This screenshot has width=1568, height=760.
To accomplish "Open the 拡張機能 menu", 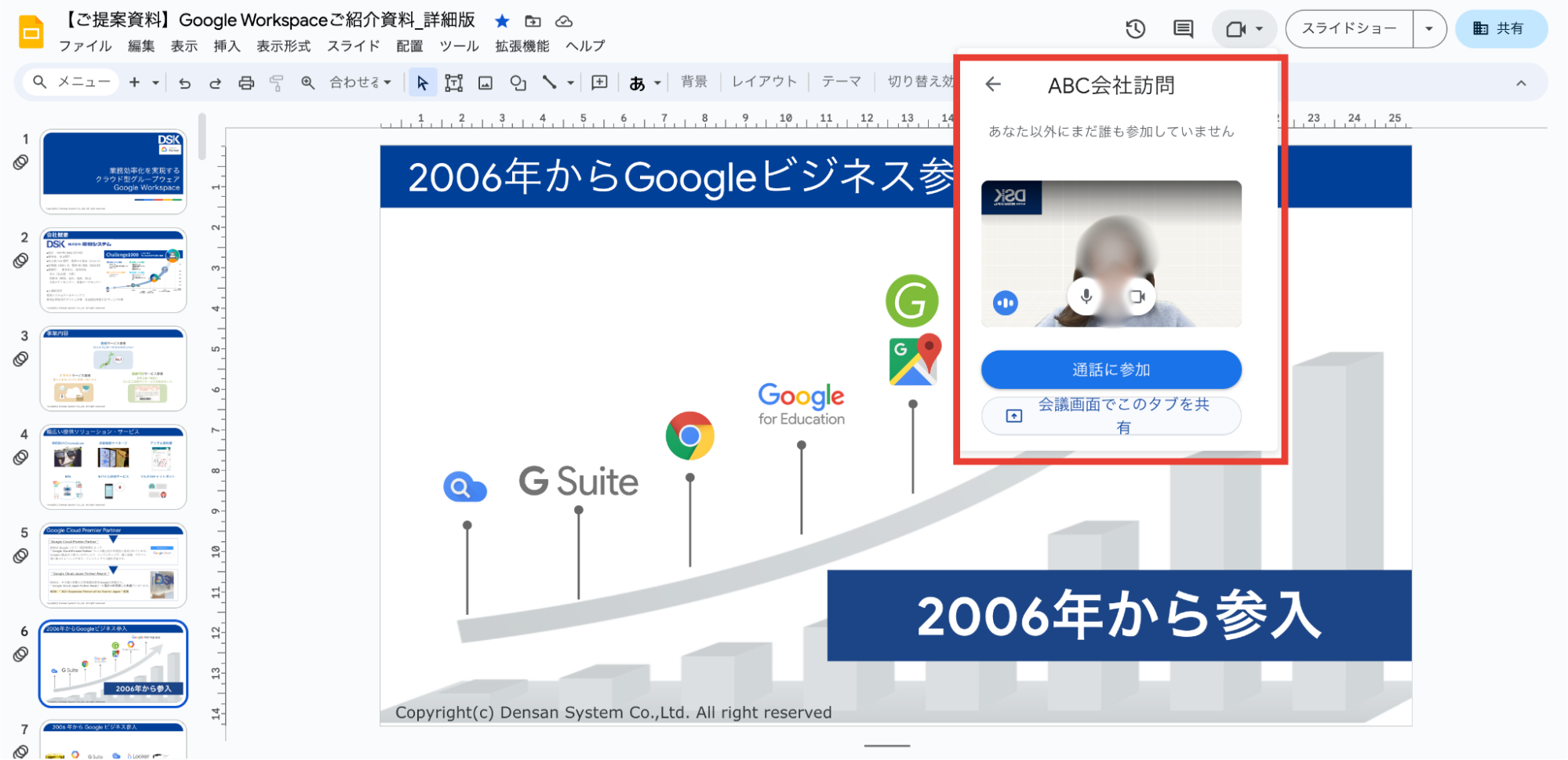I will point(522,46).
